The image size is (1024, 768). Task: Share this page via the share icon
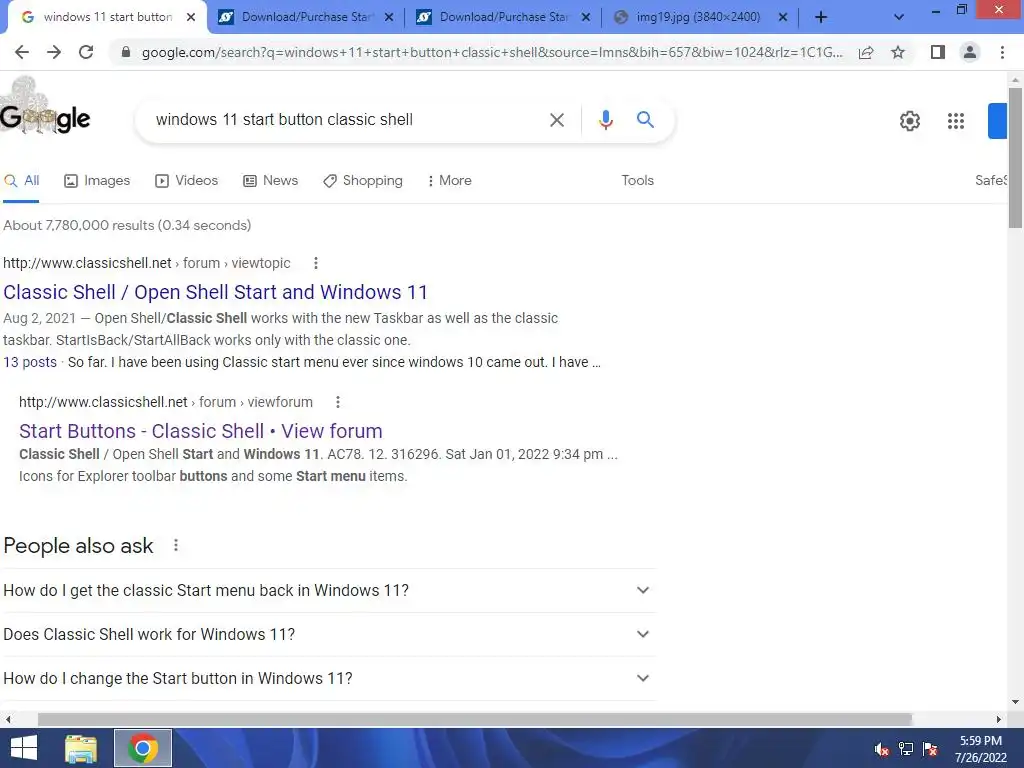pyautogui.click(x=866, y=52)
